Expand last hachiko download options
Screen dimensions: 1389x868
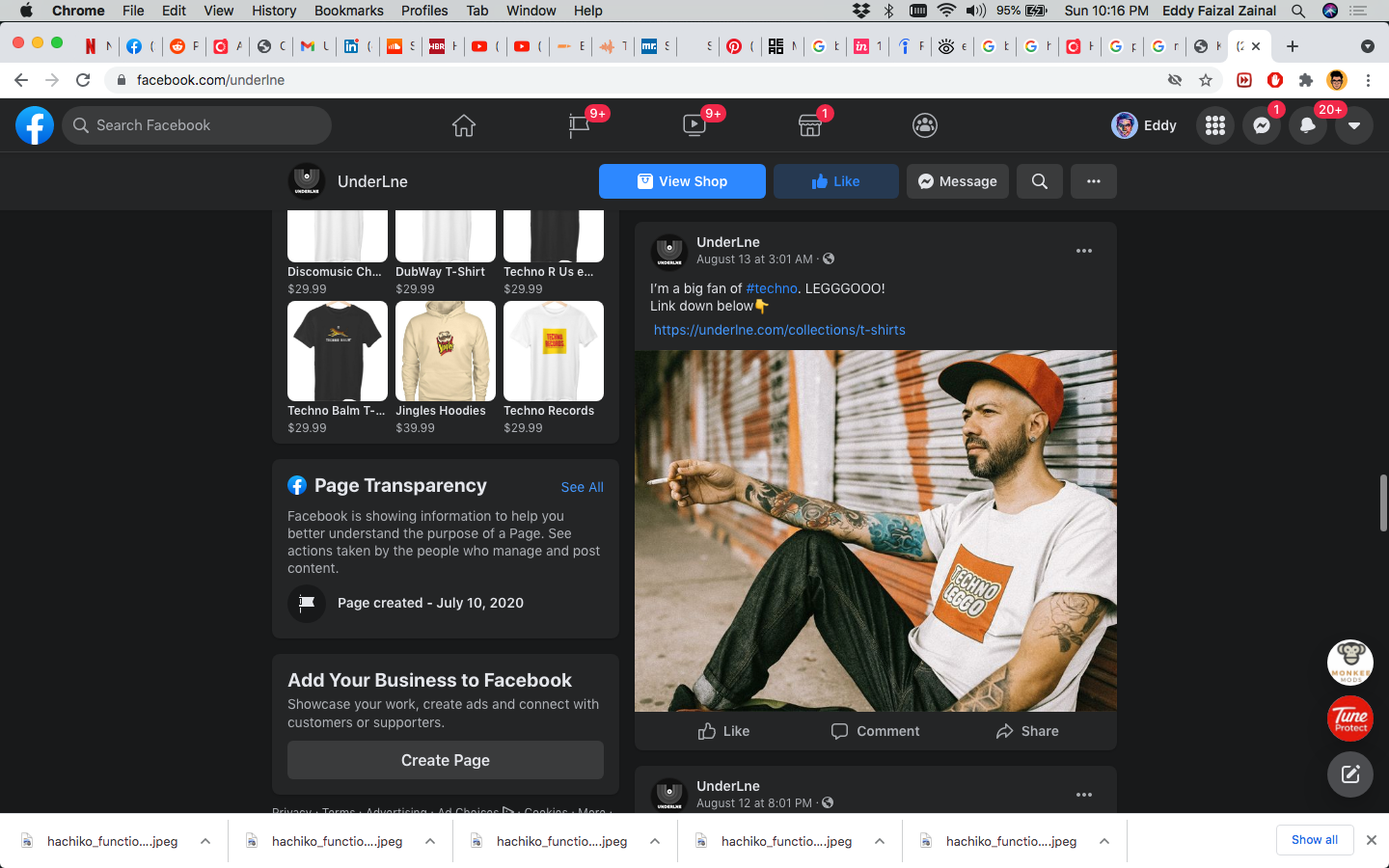pyautogui.click(x=1104, y=841)
